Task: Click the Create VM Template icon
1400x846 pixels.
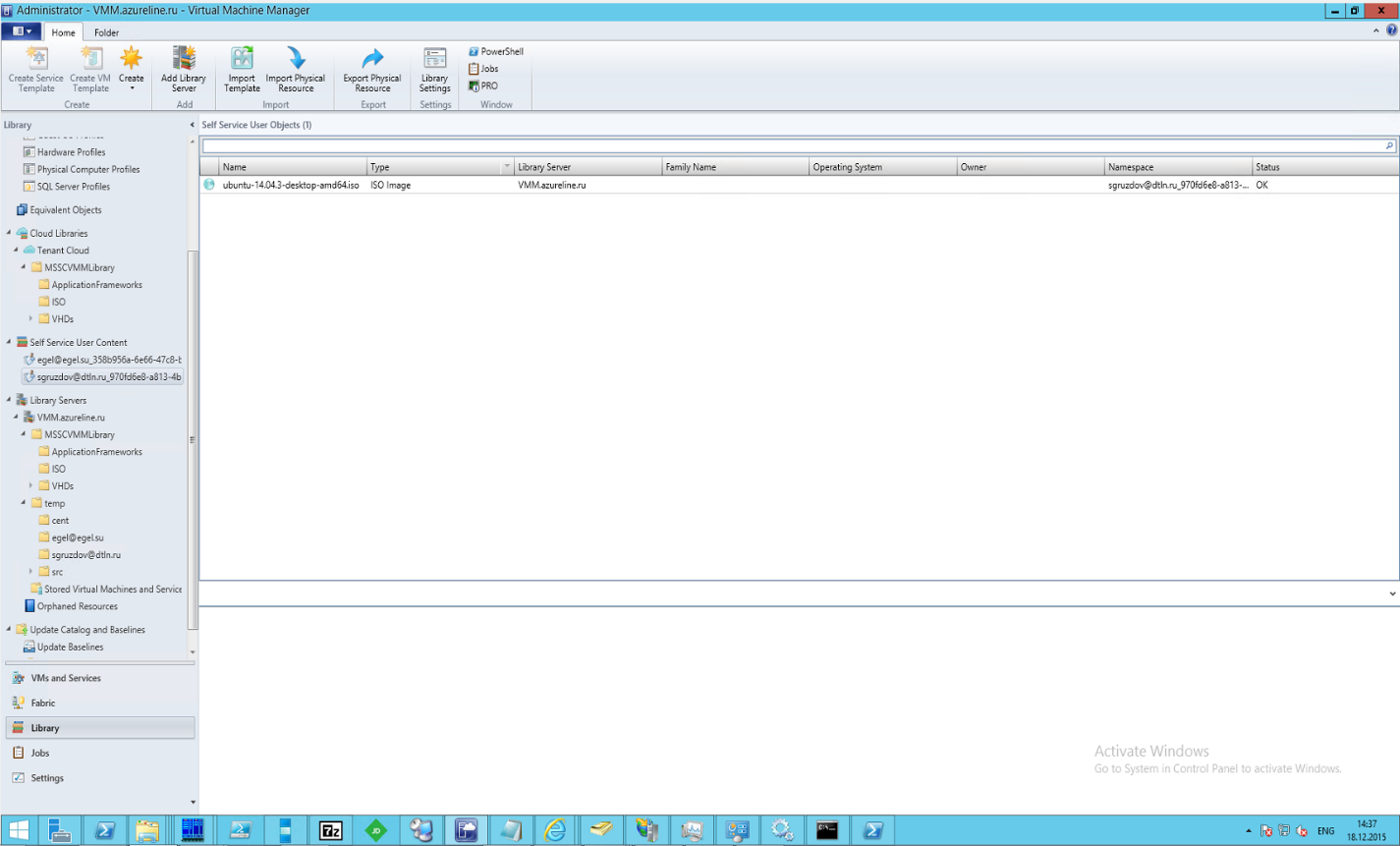Action: 90,69
